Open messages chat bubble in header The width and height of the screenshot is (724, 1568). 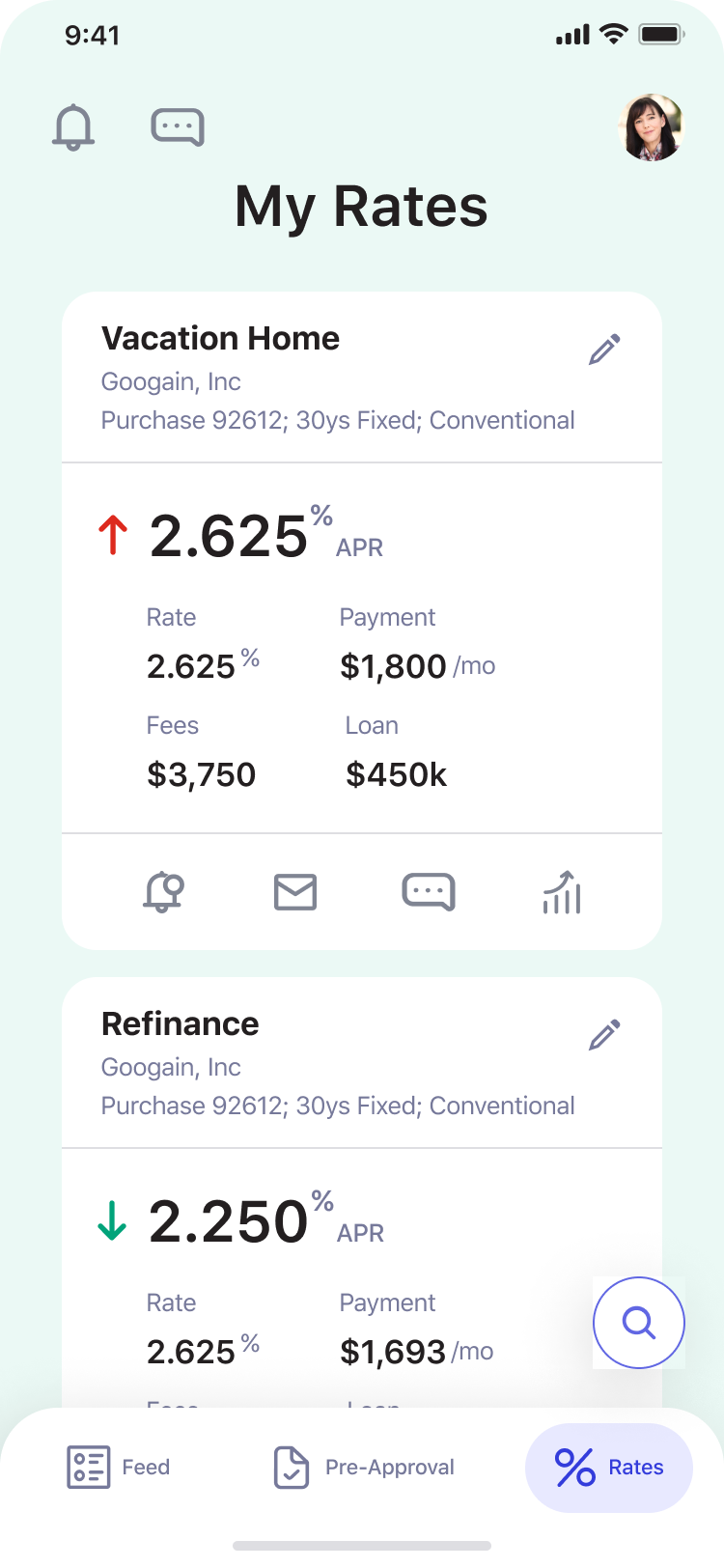click(x=178, y=127)
